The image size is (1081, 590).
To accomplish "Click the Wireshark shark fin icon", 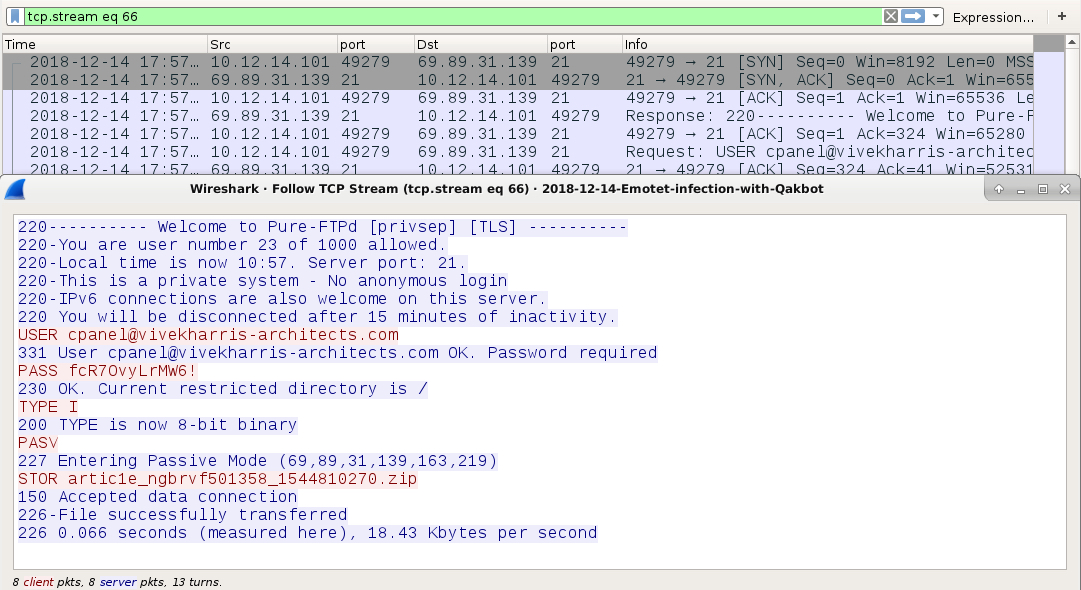I will [x=15, y=189].
